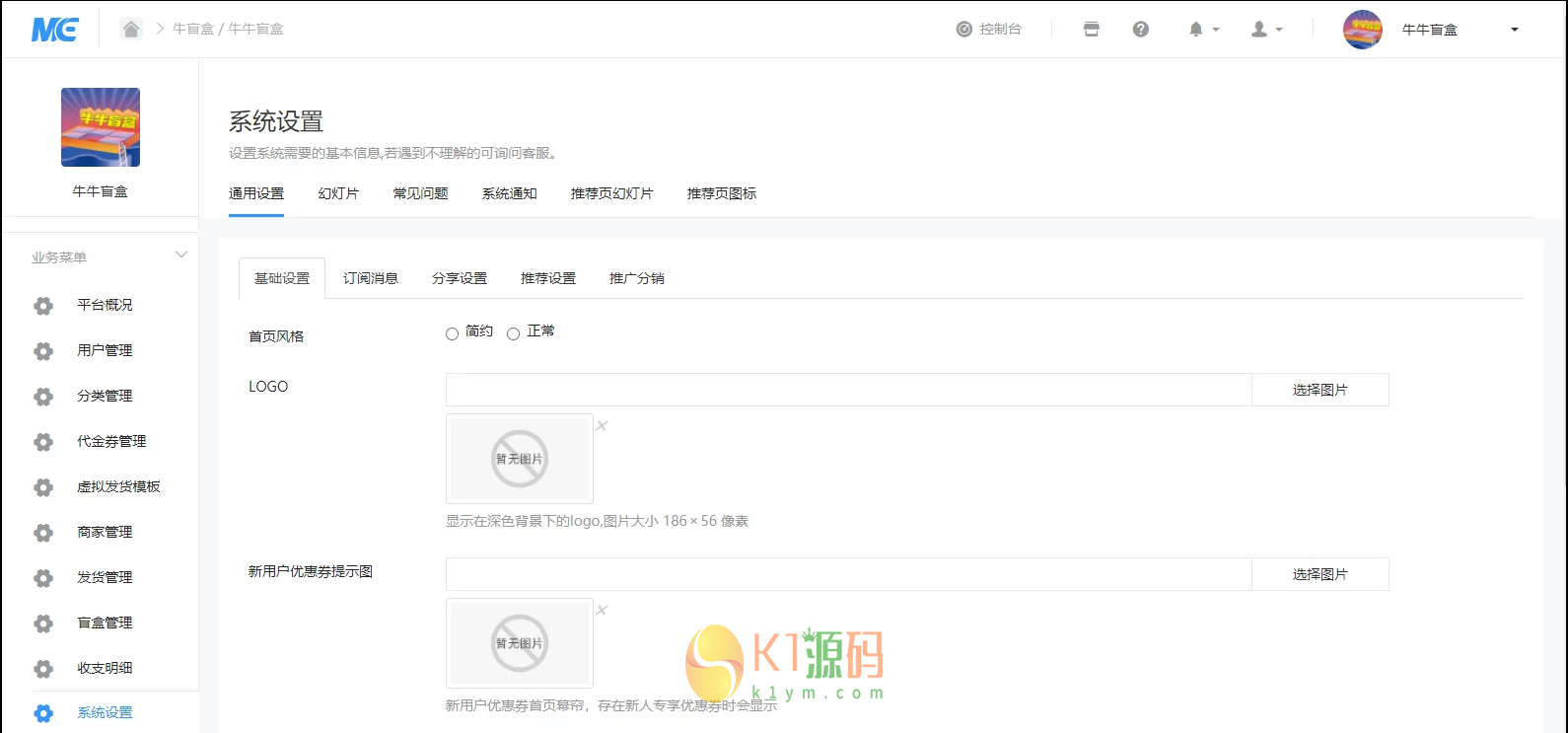This screenshot has height=733, width=1568.
Task: Select the 正常 homepage style radio
Action: (x=513, y=333)
